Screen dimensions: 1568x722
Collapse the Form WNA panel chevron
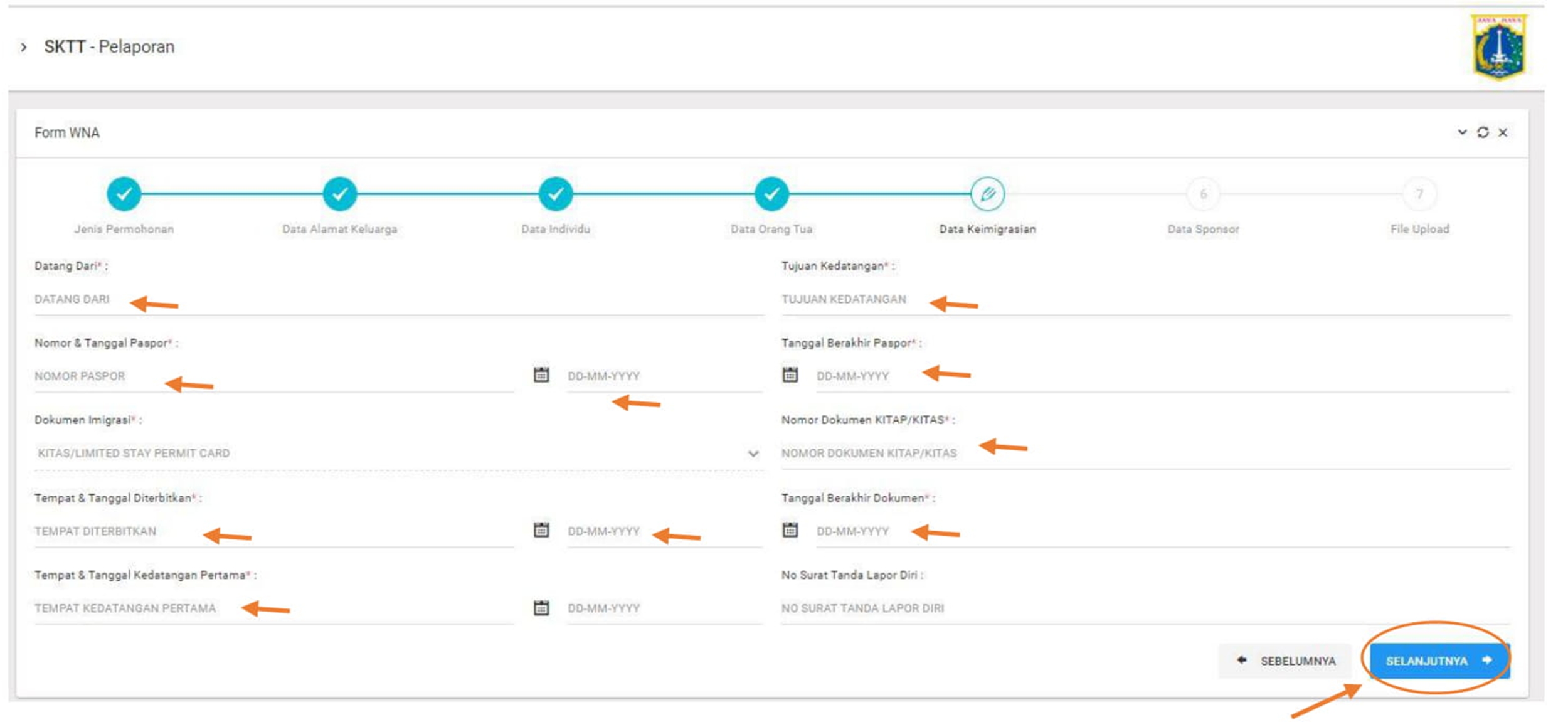coord(1462,132)
